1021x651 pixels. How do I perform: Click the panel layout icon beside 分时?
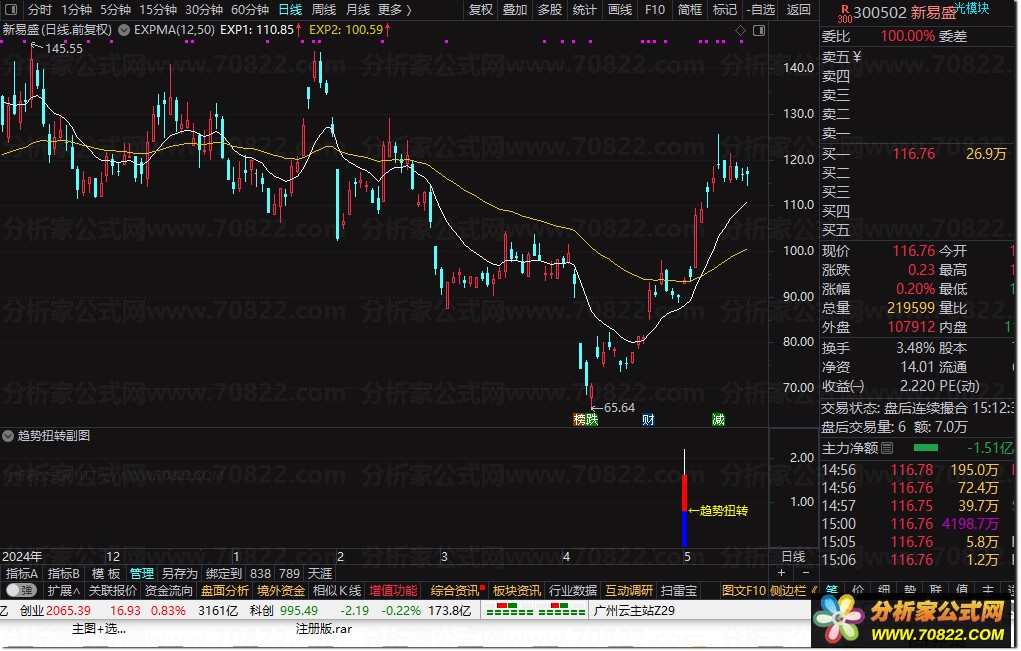[12, 10]
